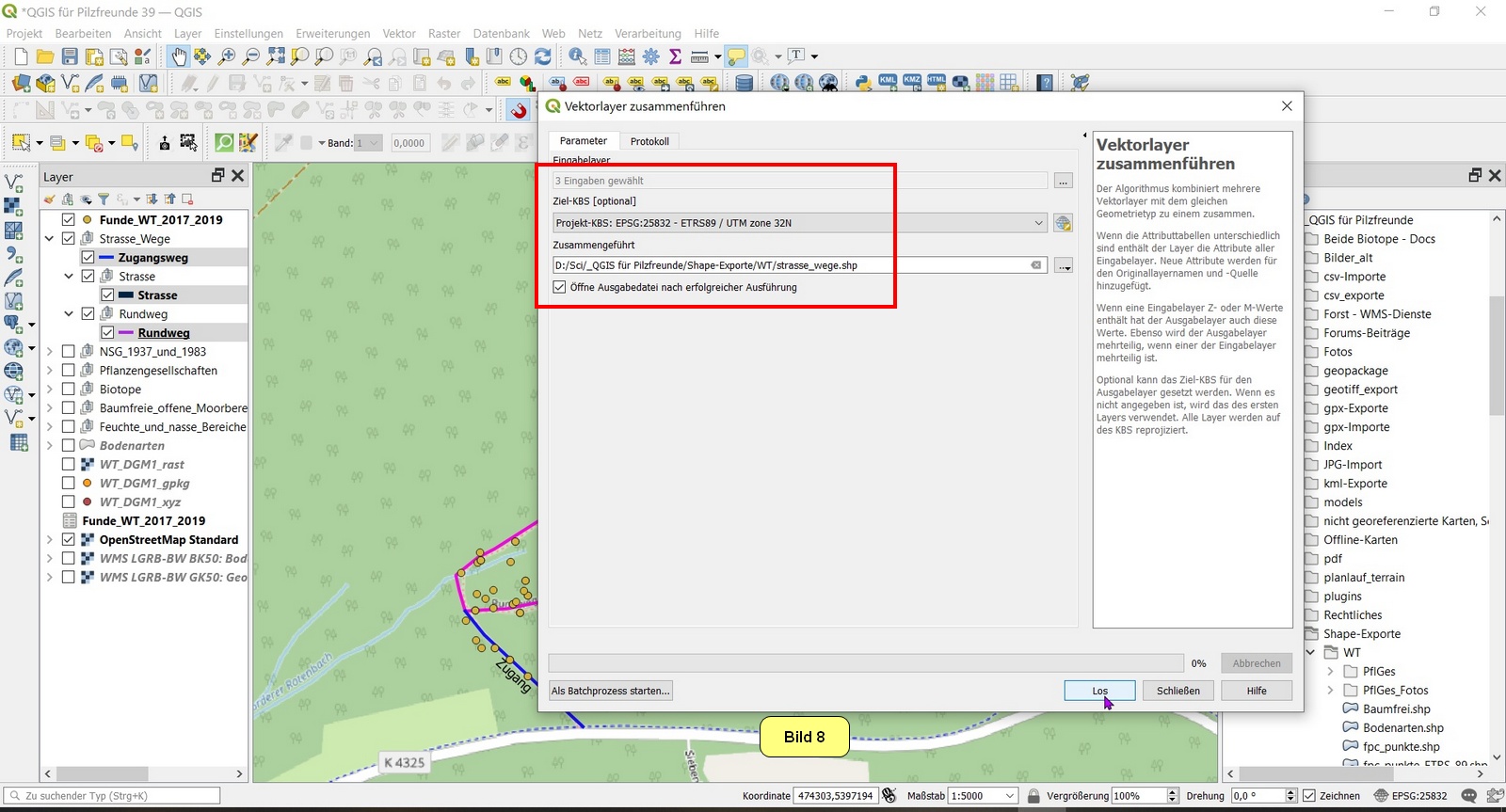Click the Save Project floppy icon
Image resolution: width=1506 pixels, height=812 pixels.
pos(70,57)
